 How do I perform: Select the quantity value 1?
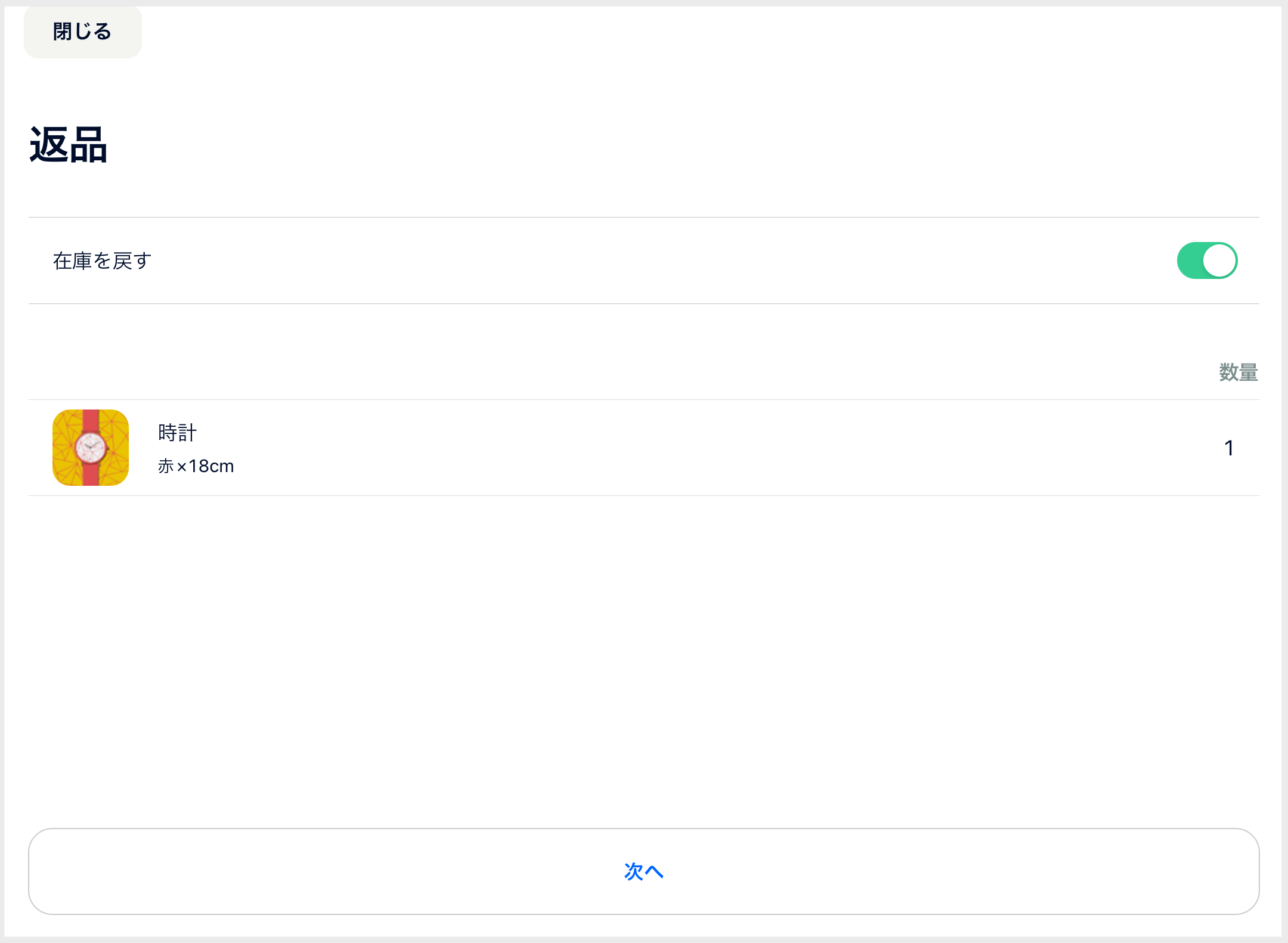pyautogui.click(x=1229, y=448)
